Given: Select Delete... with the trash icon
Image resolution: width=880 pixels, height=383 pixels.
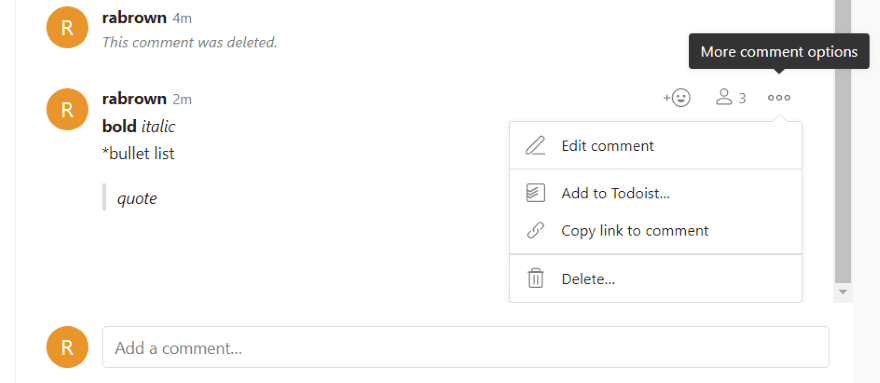Looking at the screenshot, I should click(x=656, y=279).
